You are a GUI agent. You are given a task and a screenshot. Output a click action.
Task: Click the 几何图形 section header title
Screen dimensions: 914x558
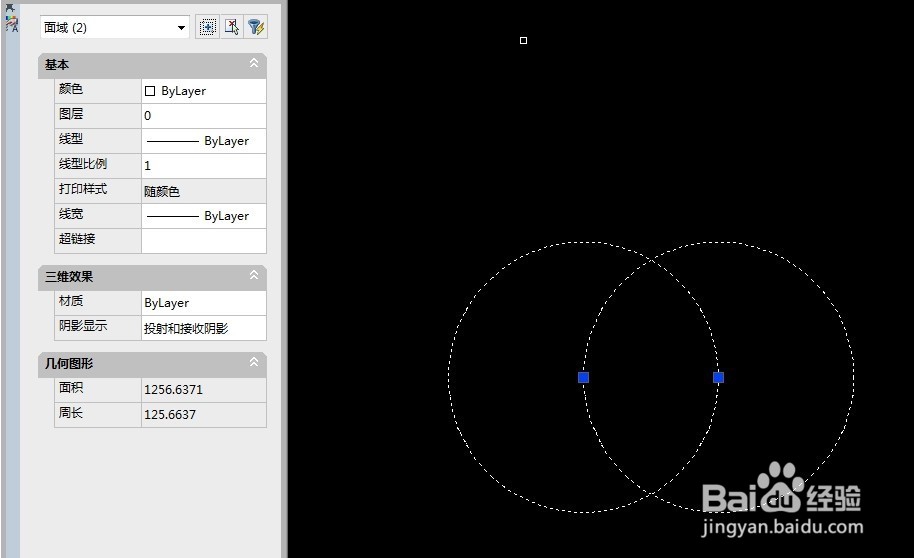(69, 363)
